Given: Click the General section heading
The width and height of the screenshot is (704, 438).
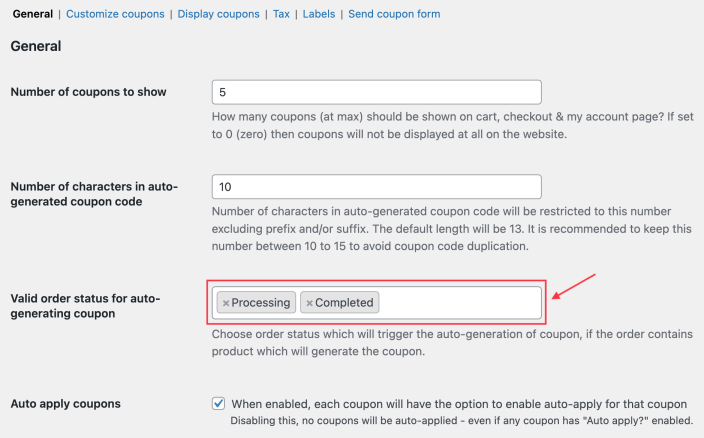Looking at the screenshot, I should pyautogui.click(x=36, y=46).
